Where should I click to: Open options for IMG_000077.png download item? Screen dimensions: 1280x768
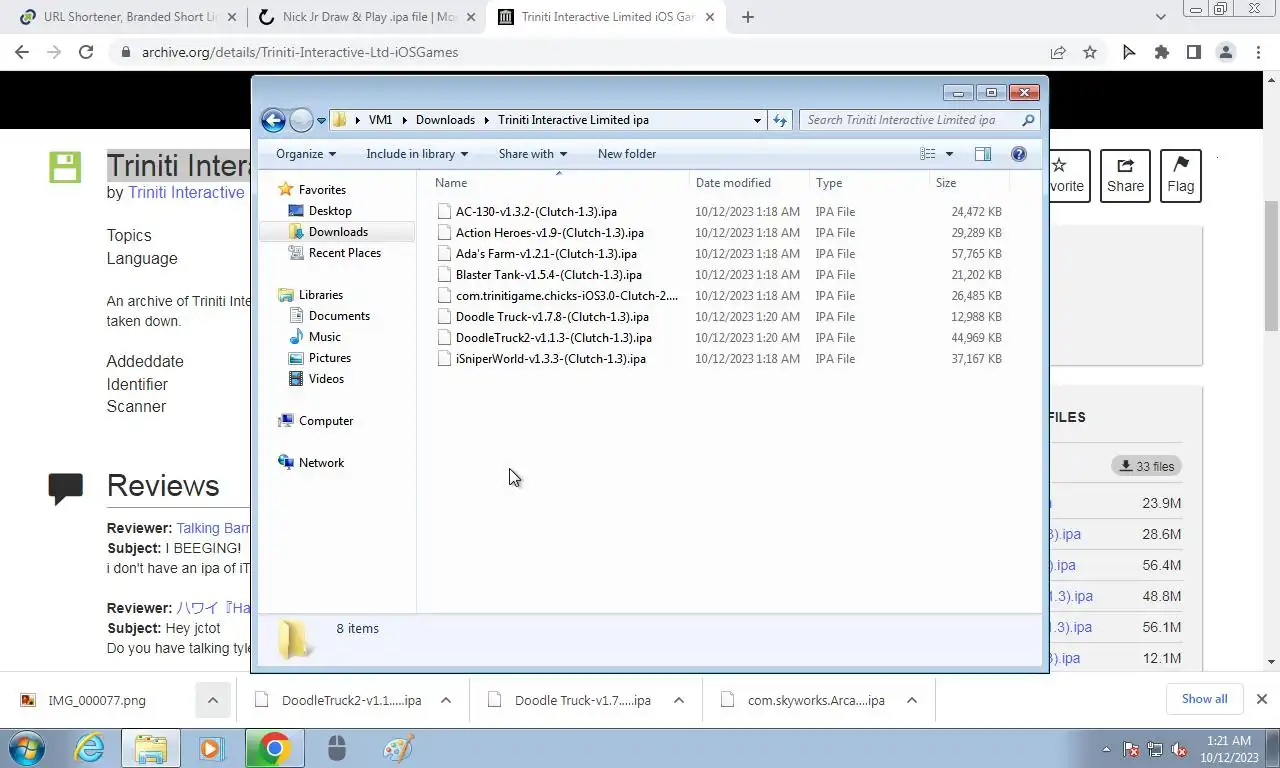[x=212, y=700]
